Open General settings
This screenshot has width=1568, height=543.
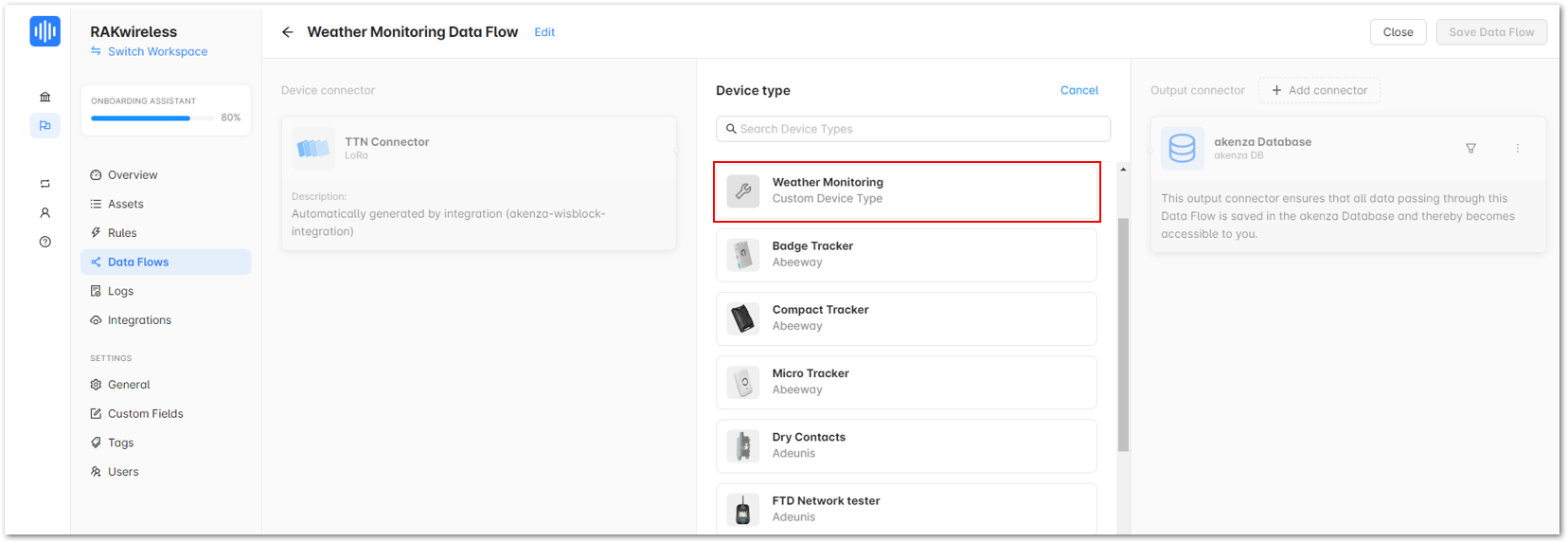point(166,385)
